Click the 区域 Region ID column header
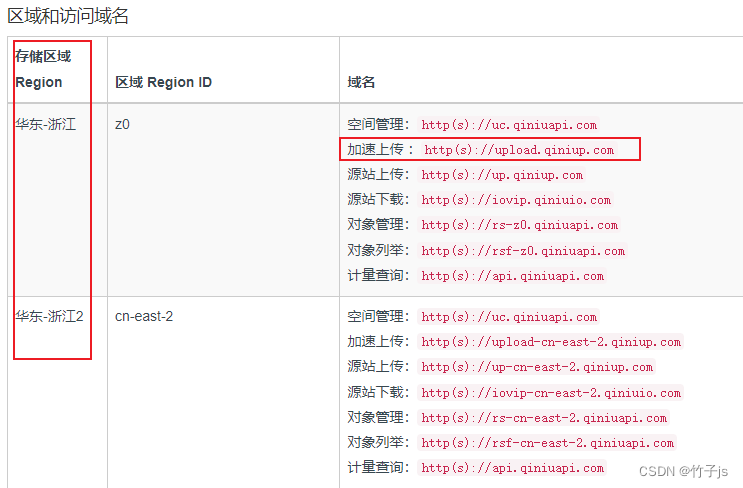The image size is (743, 488). [x=163, y=82]
